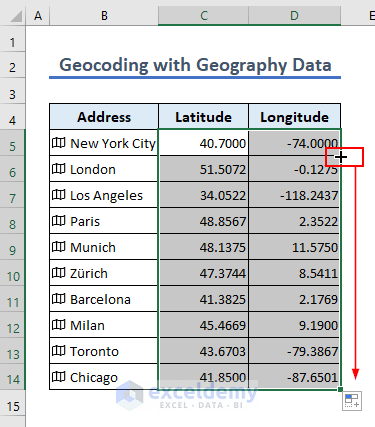Click the map icon beside New York City
Image resolution: width=375 pixels, height=427 pixels.
(x=59, y=143)
